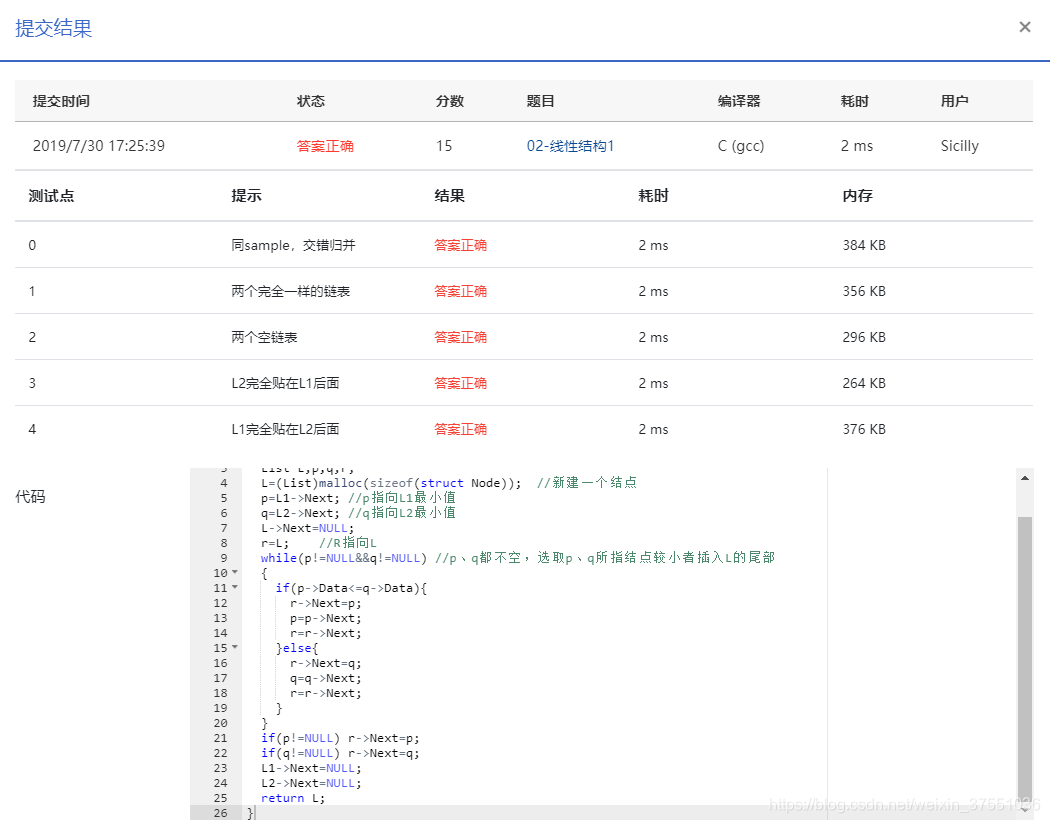Click memory value 296 KB
Viewport: 1050px width, 823px height.
tap(864, 338)
